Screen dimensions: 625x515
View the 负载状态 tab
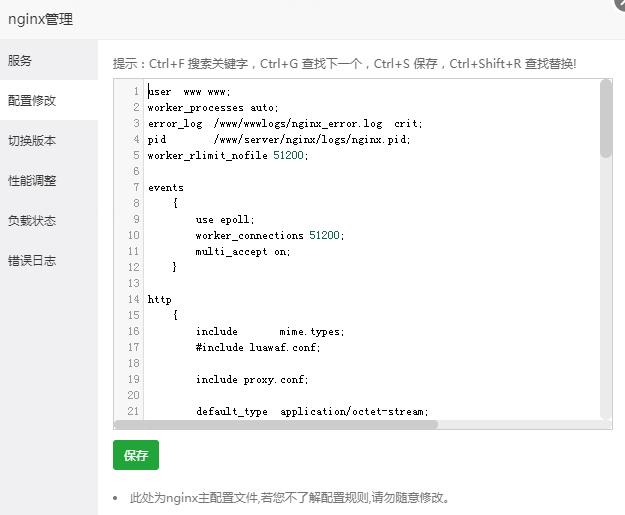click(x=32, y=221)
